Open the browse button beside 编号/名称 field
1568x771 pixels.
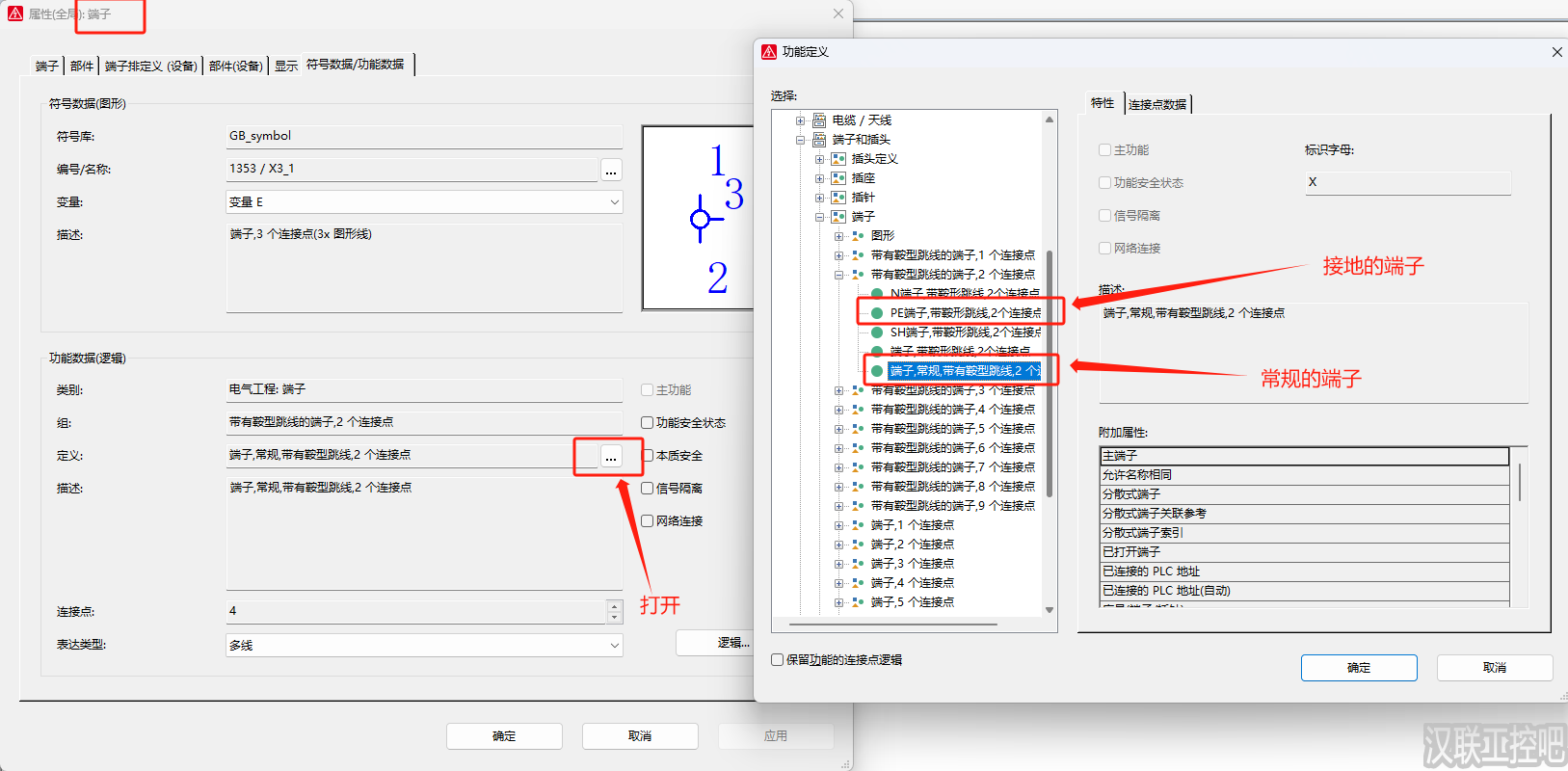coord(611,171)
